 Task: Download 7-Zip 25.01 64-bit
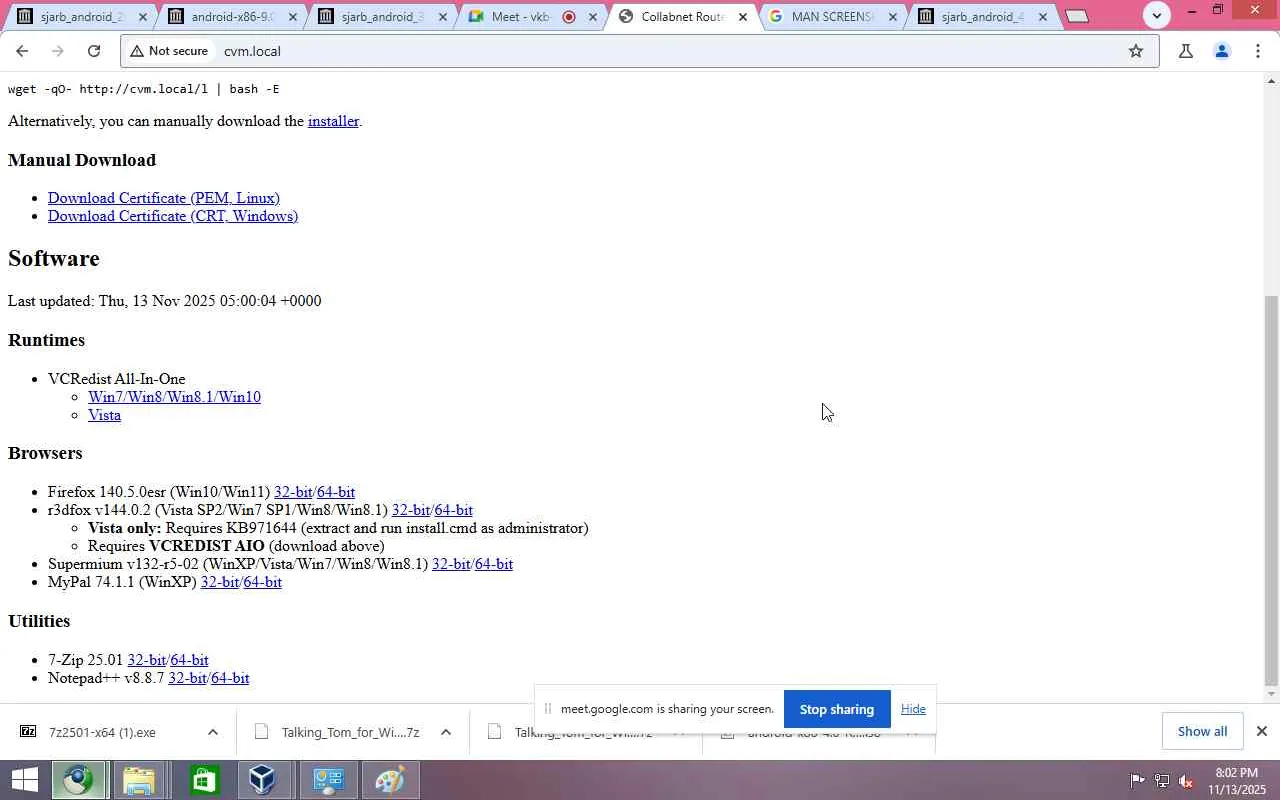click(190, 660)
